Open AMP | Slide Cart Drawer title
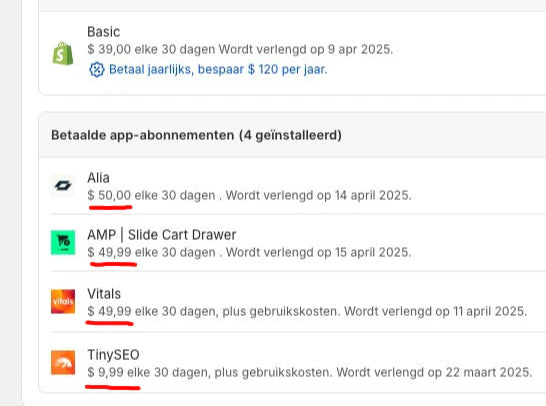Screen dimensions: 546x406 [162, 235]
